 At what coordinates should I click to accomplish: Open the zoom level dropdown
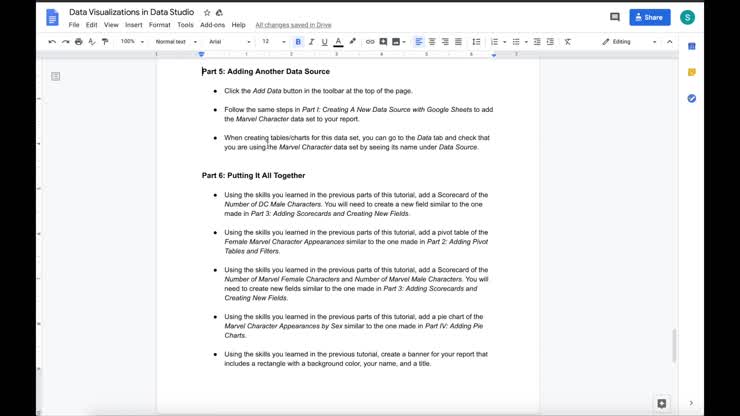point(132,42)
